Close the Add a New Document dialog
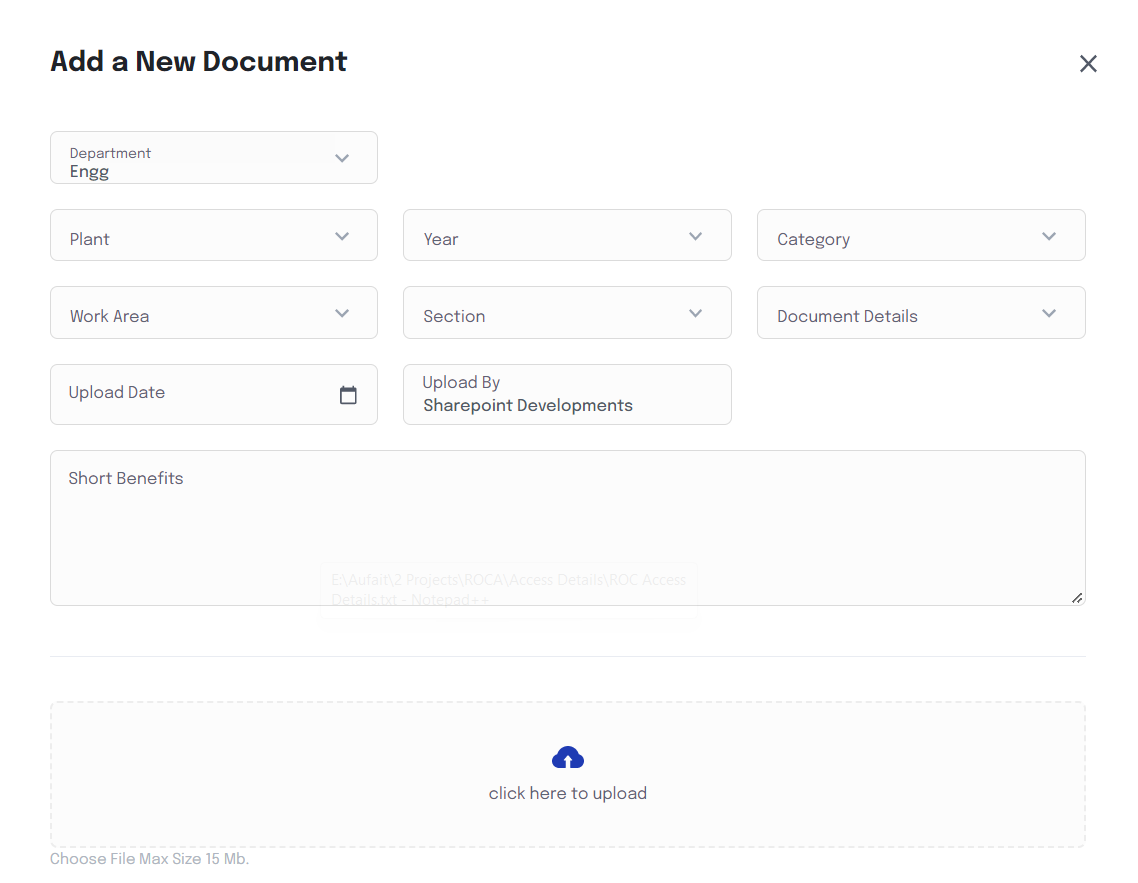Image resolution: width=1138 pixels, height=883 pixels. [x=1088, y=63]
